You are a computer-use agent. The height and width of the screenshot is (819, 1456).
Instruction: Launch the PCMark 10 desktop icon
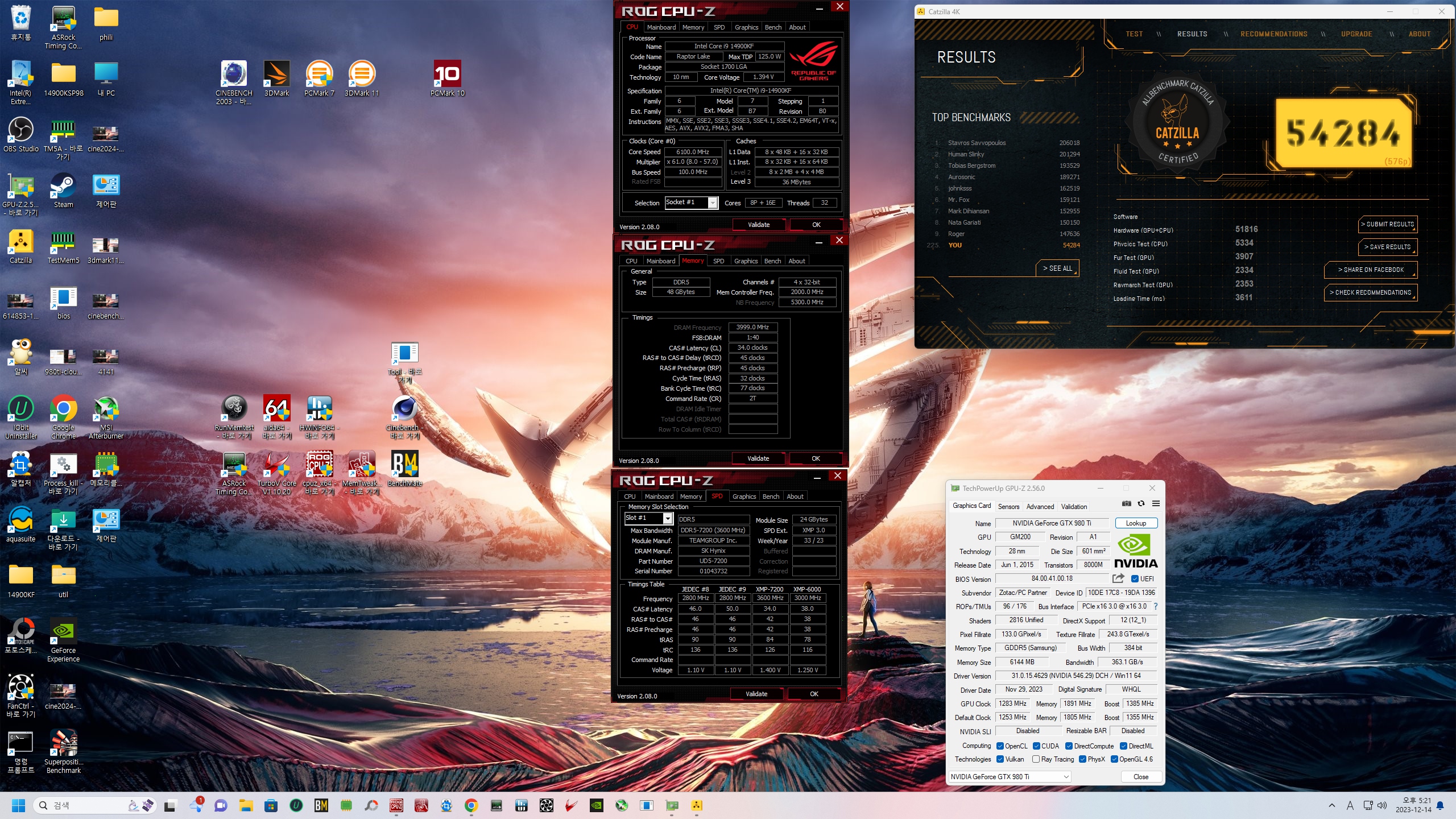448,78
